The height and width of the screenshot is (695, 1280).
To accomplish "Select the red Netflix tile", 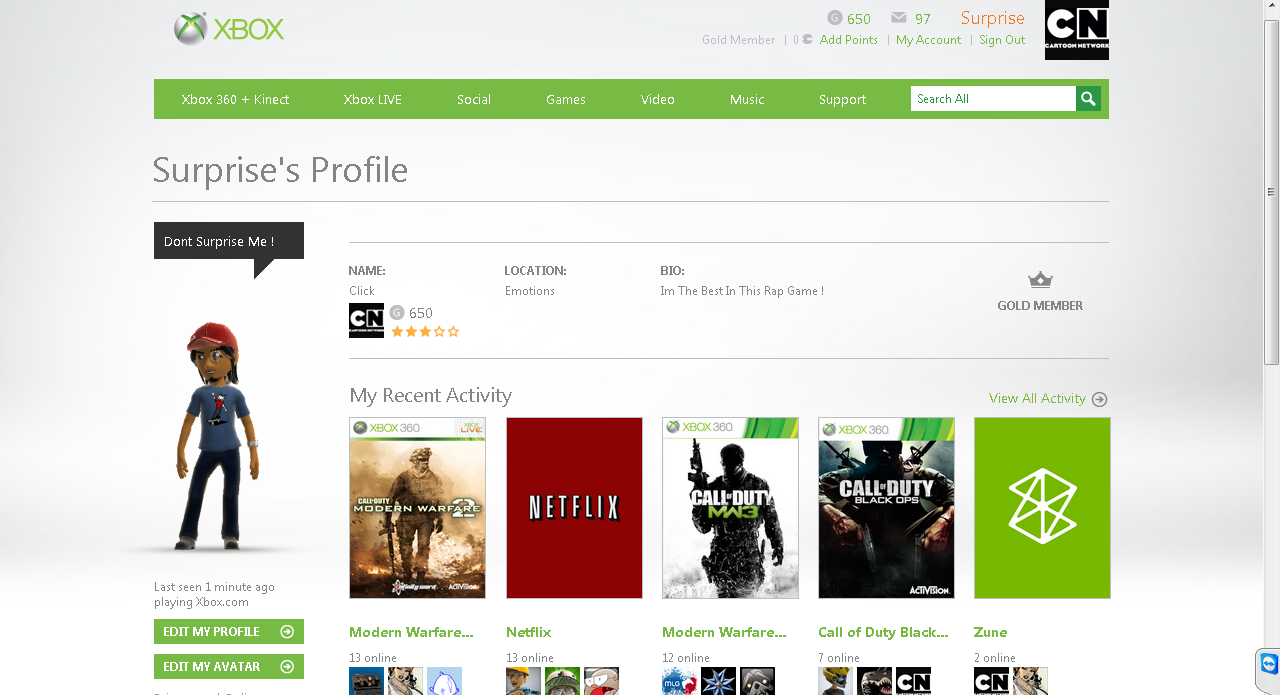I will (x=574, y=508).
